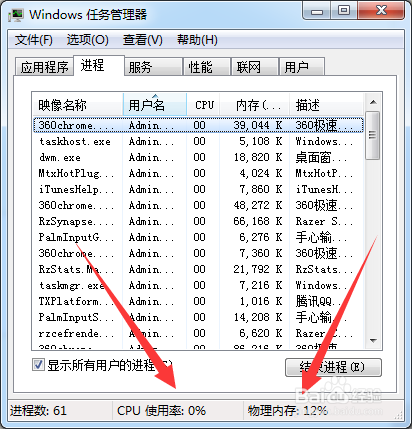The image size is (412, 429).
Task: Switch to the 应用程序 tab
Action: (x=44, y=67)
